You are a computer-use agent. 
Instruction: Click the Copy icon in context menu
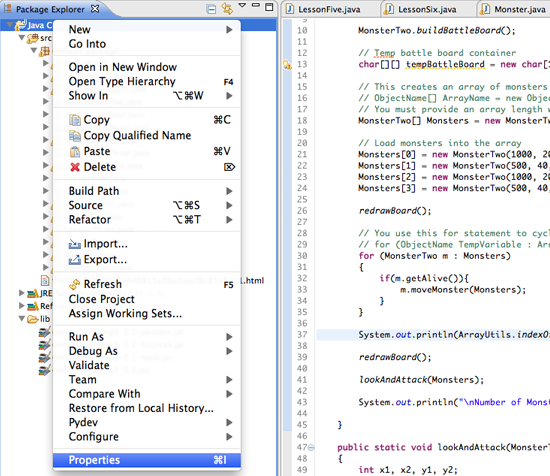[x=75, y=120]
